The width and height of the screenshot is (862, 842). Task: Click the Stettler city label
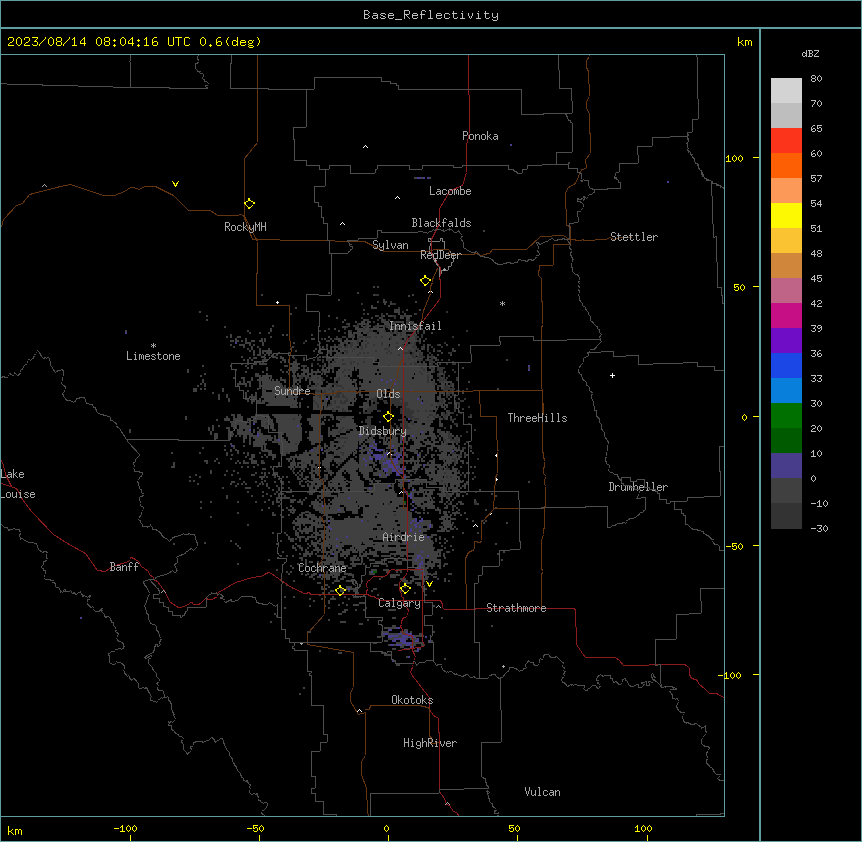[634, 237]
